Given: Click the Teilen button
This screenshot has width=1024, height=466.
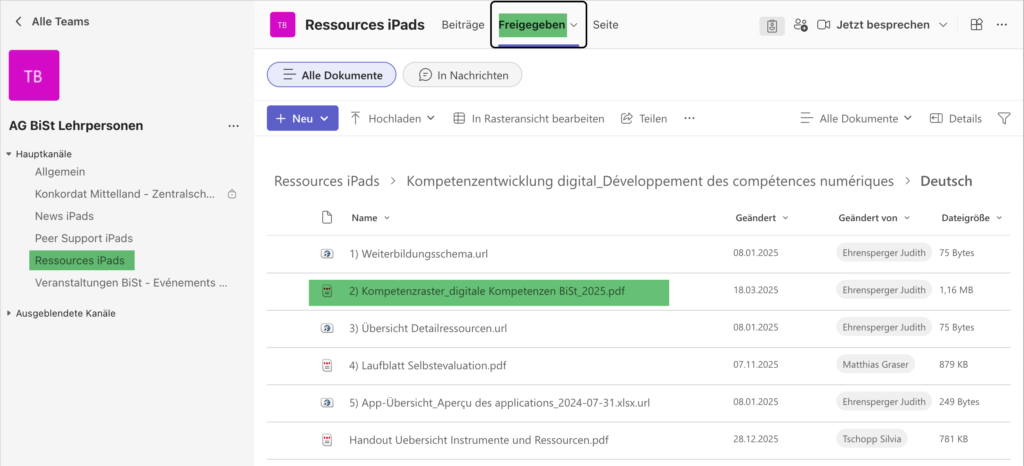Looking at the screenshot, I should click(x=644, y=118).
